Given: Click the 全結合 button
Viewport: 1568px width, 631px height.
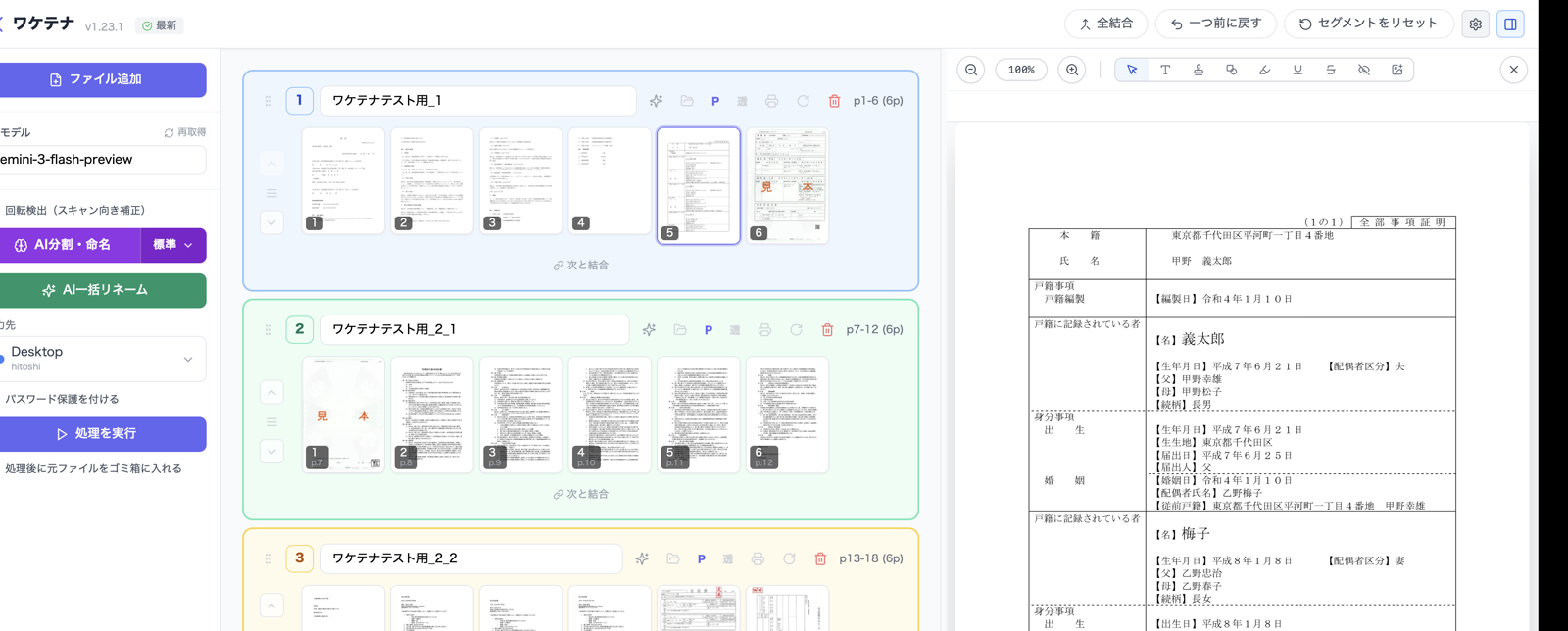Looking at the screenshot, I should (x=1106, y=24).
